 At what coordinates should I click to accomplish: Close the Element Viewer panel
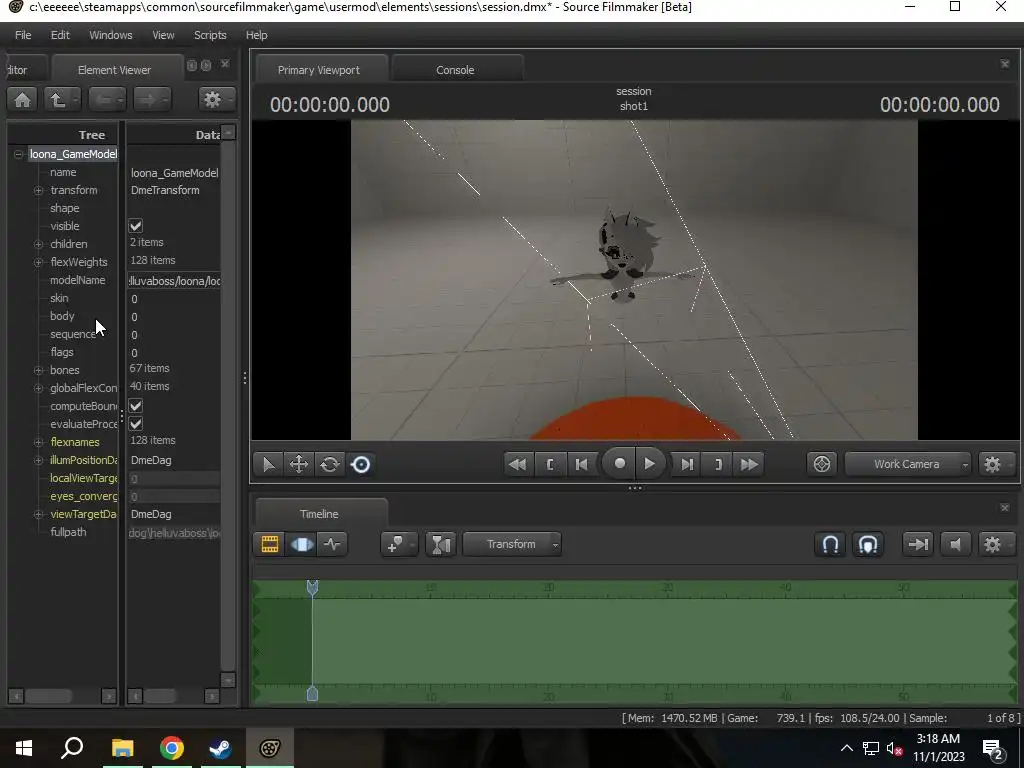click(x=225, y=64)
